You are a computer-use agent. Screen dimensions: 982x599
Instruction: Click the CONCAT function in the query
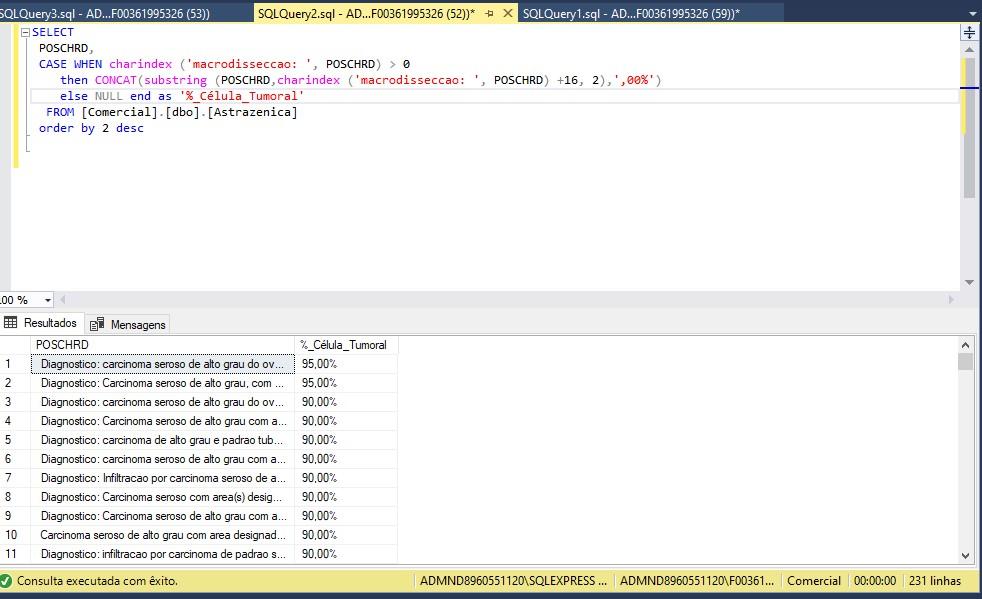tap(115, 80)
